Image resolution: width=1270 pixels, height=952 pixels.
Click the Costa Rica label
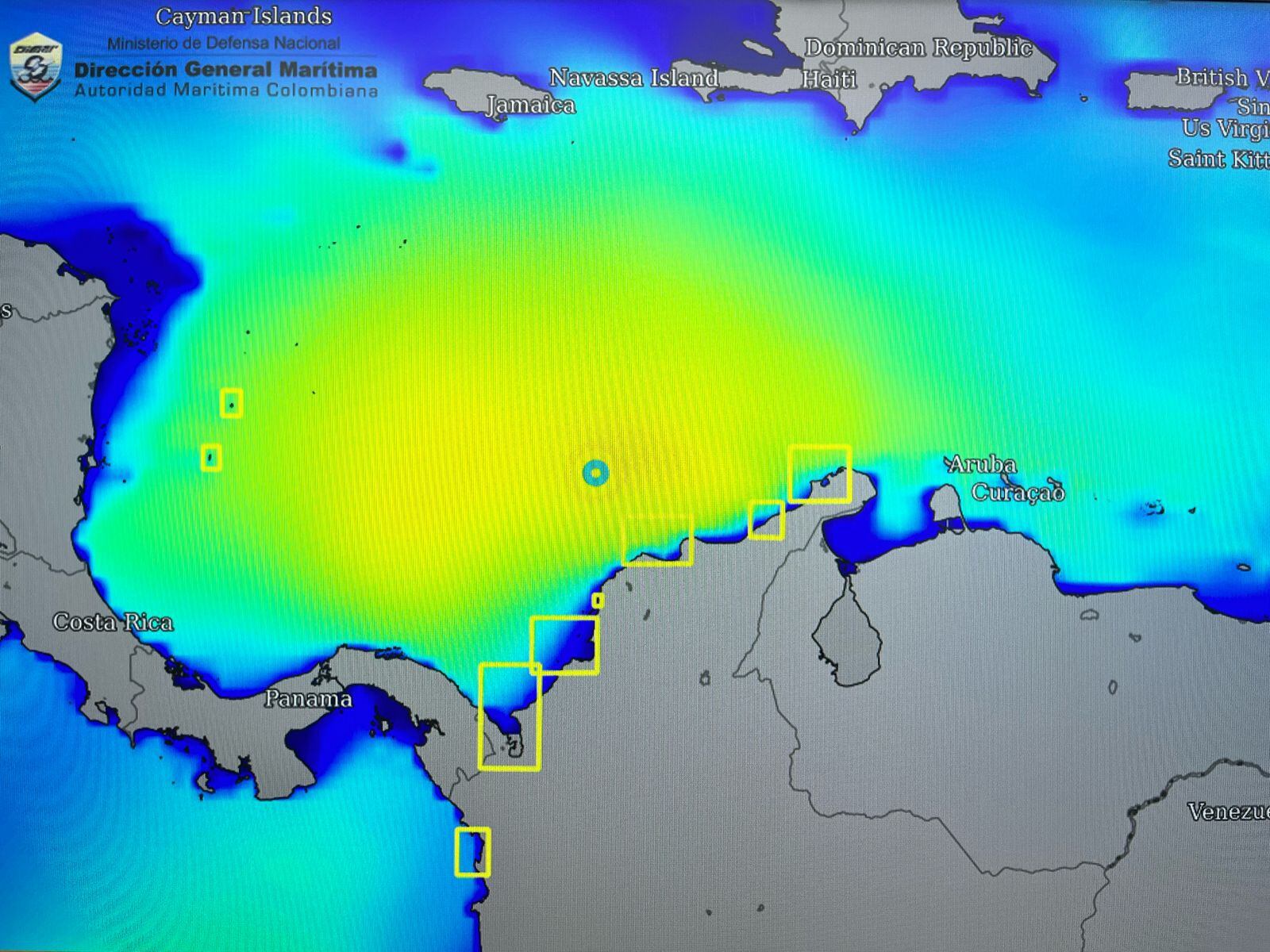pos(113,622)
